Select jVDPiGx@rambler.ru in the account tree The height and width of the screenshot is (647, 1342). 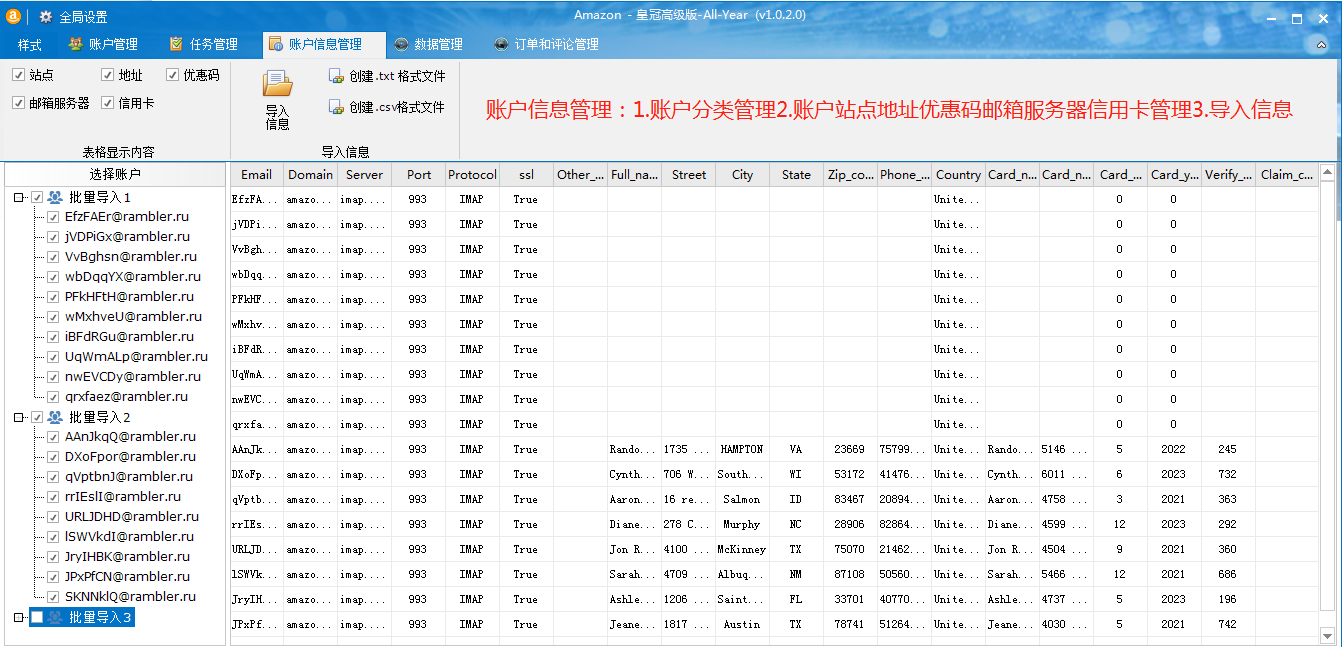[x=127, y=237]
